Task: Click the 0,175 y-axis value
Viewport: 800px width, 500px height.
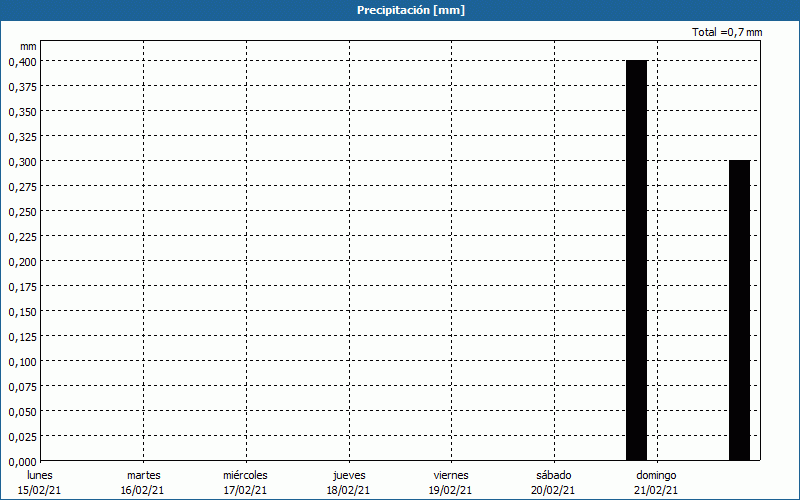Action: (22, 287)
